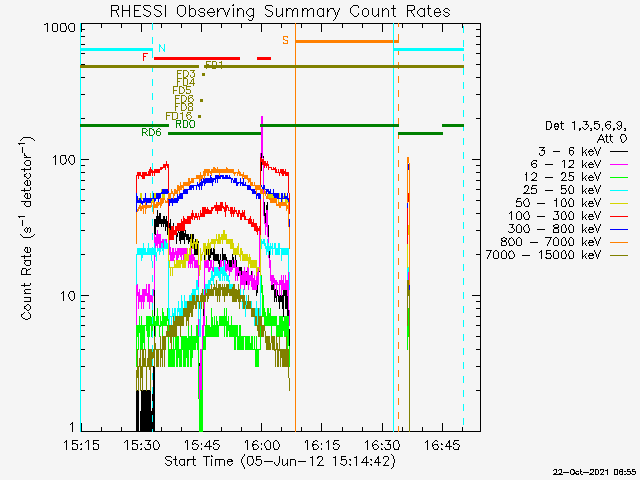Viewport: 640px width, 480px height.
Task: Select the 25 - 50 keV legend label
Action: coord(562,190)
